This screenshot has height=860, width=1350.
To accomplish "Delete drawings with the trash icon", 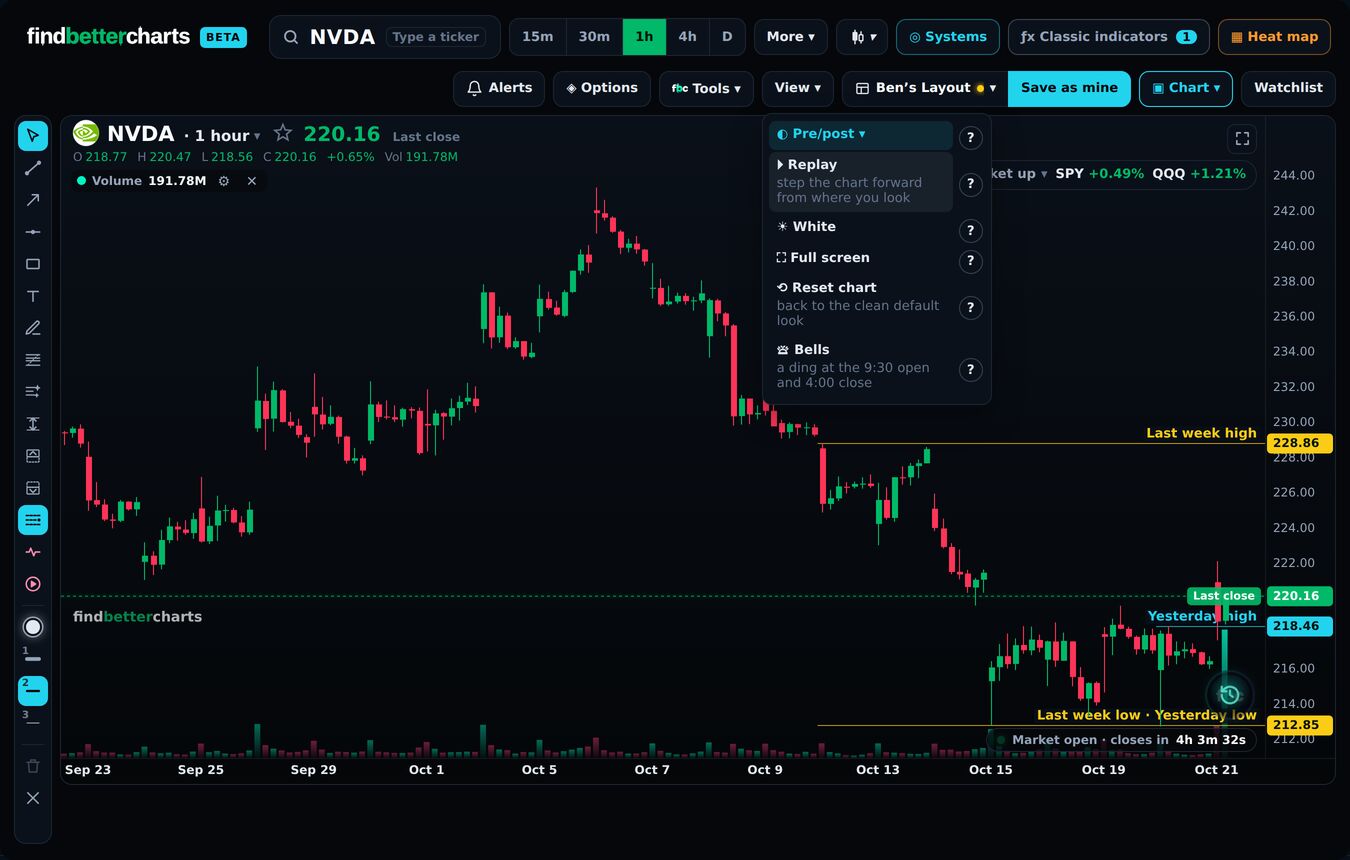I will 33,766.
